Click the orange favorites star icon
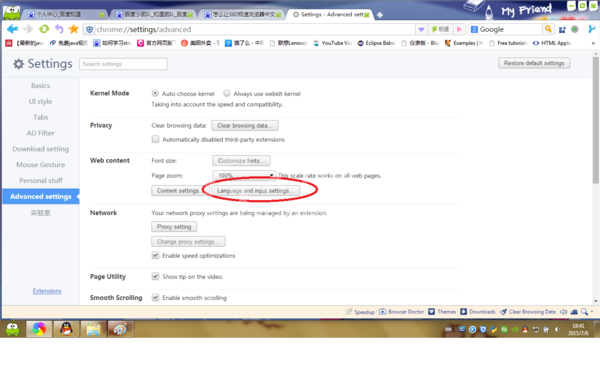 coord(73,29)
